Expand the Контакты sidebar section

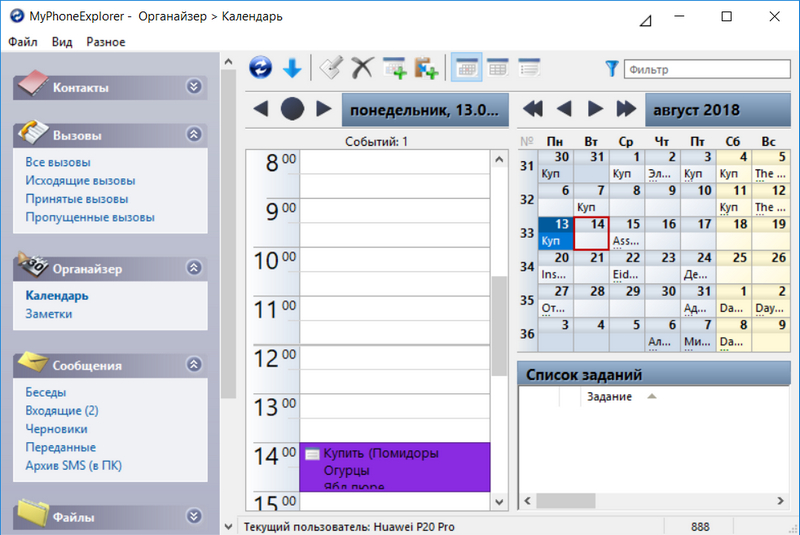(194, 87)
